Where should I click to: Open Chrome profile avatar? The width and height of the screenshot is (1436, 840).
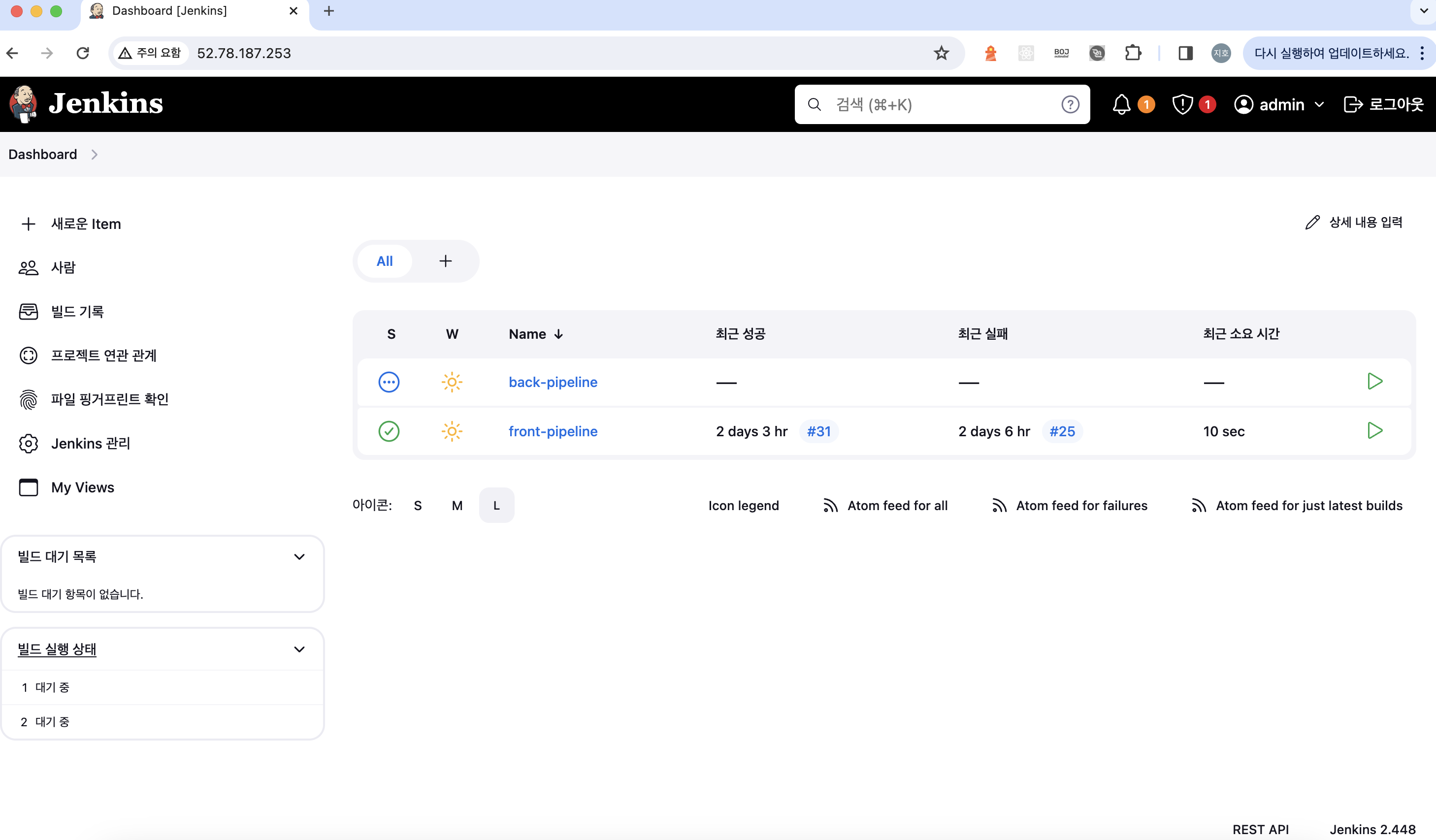1221,53
